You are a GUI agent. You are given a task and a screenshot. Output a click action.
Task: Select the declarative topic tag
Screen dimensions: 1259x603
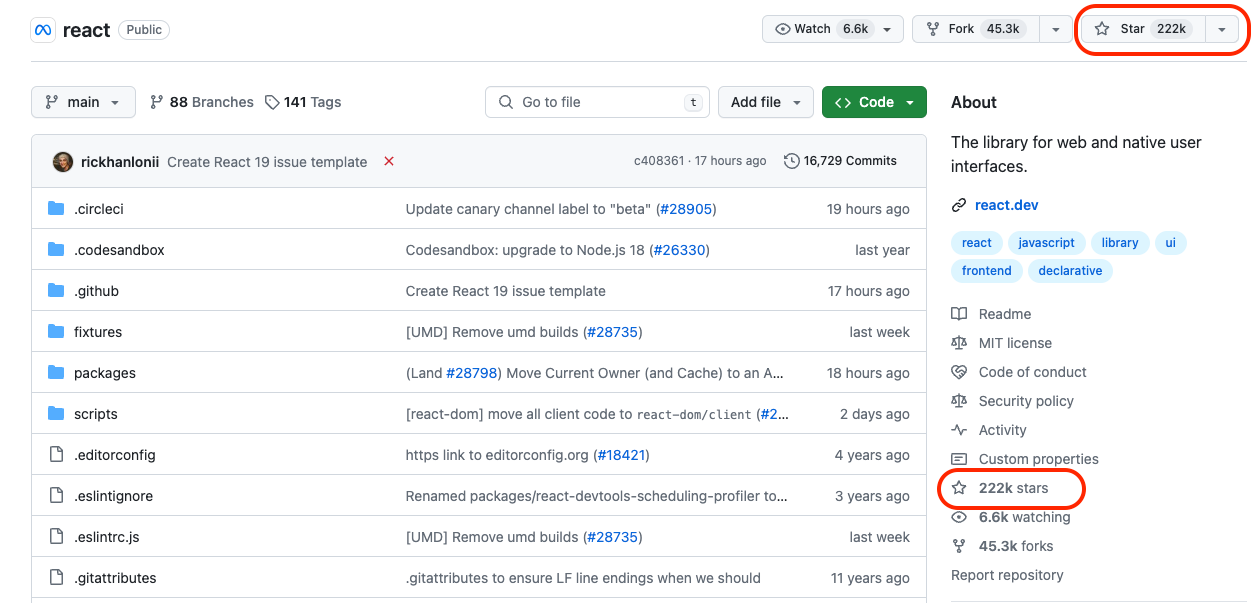coord(1070,271)
